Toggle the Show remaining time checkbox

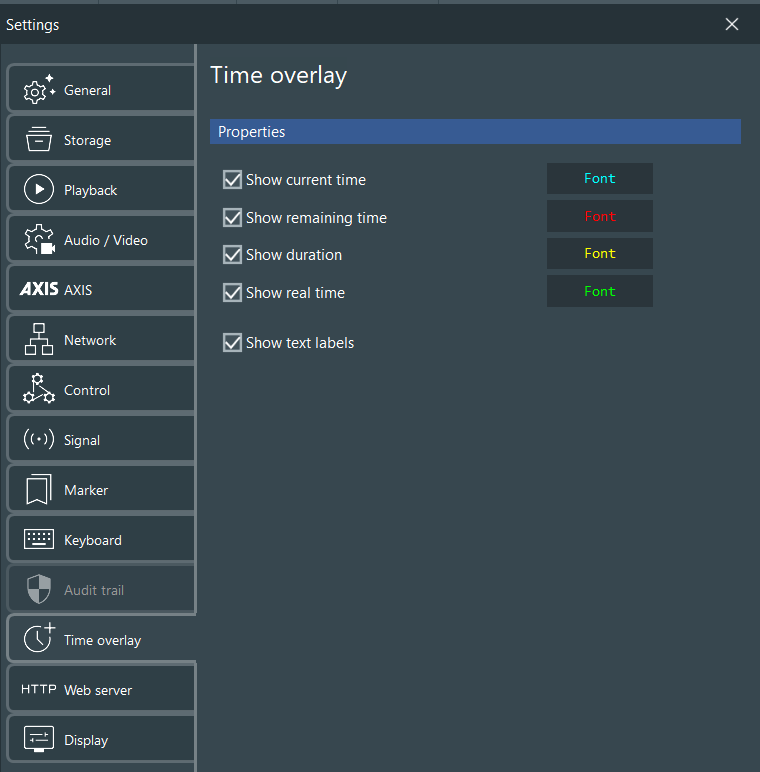tap(232, 218)
